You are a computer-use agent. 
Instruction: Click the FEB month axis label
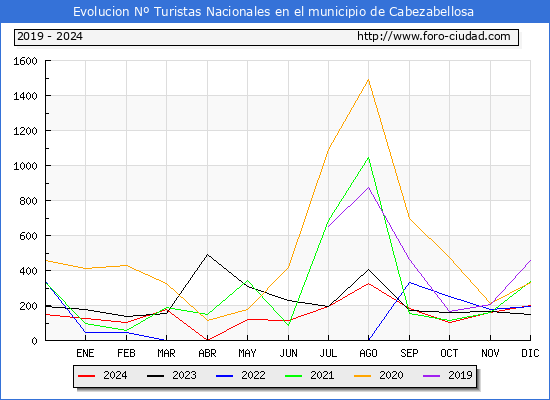126,353
